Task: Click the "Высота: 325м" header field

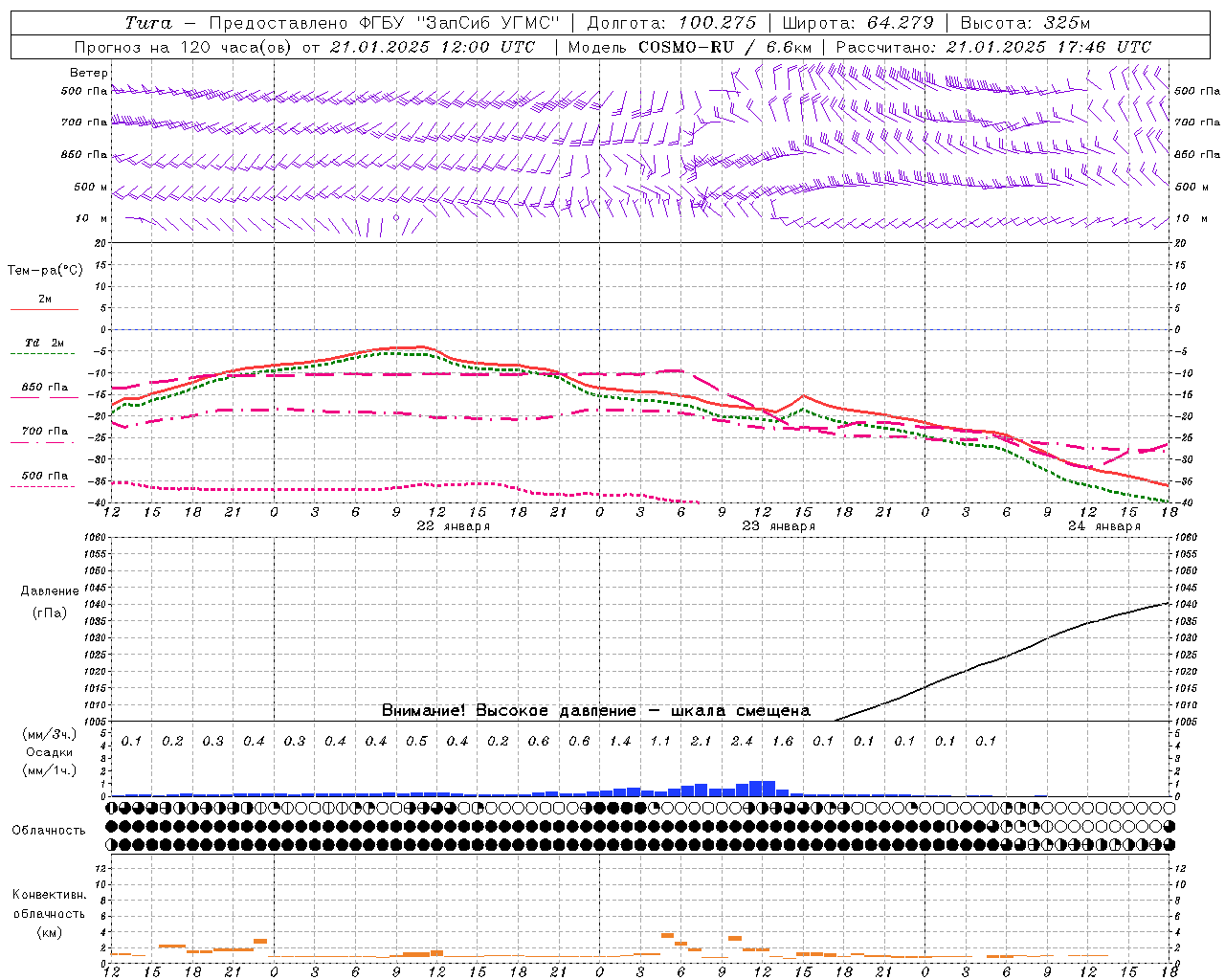Action: pos(1025,23)
